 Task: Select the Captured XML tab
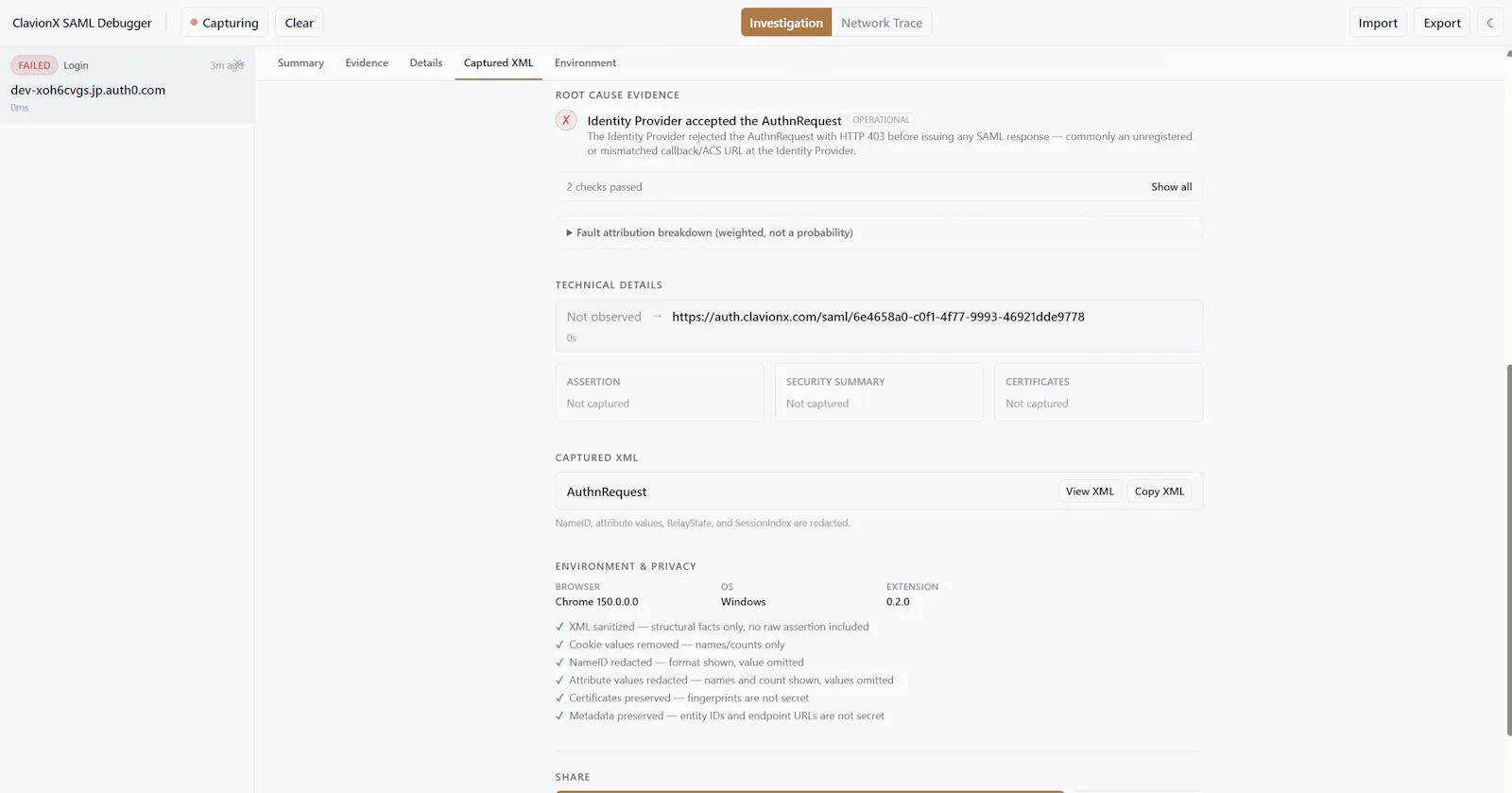pos(498,62)
